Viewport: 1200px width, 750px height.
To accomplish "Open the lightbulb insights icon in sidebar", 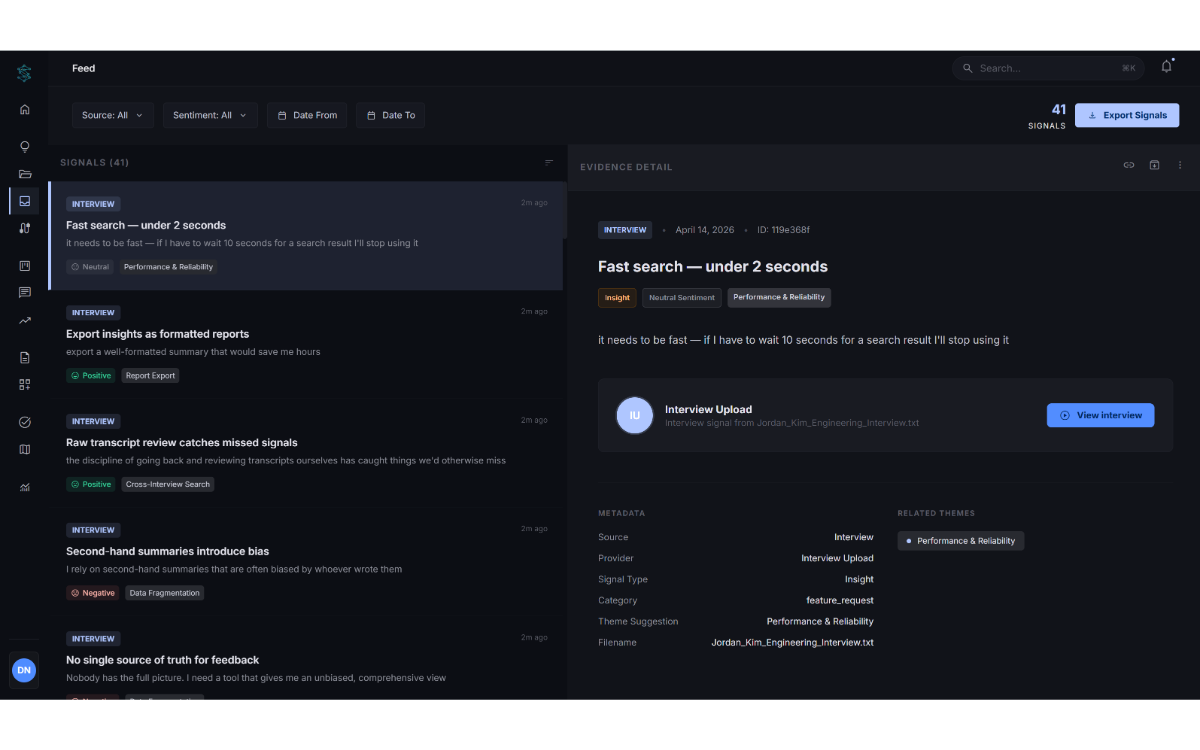I will (x=24, y=146).
